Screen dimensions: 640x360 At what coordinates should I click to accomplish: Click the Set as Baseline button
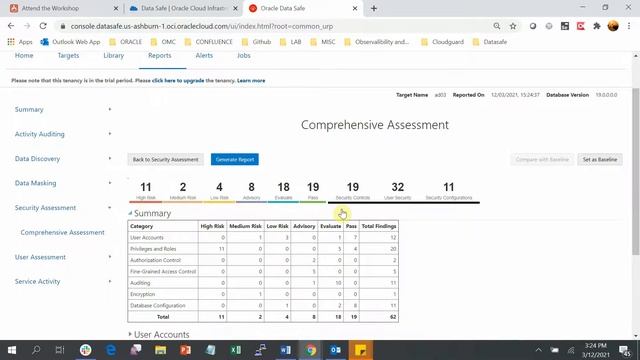click(600, 160)
